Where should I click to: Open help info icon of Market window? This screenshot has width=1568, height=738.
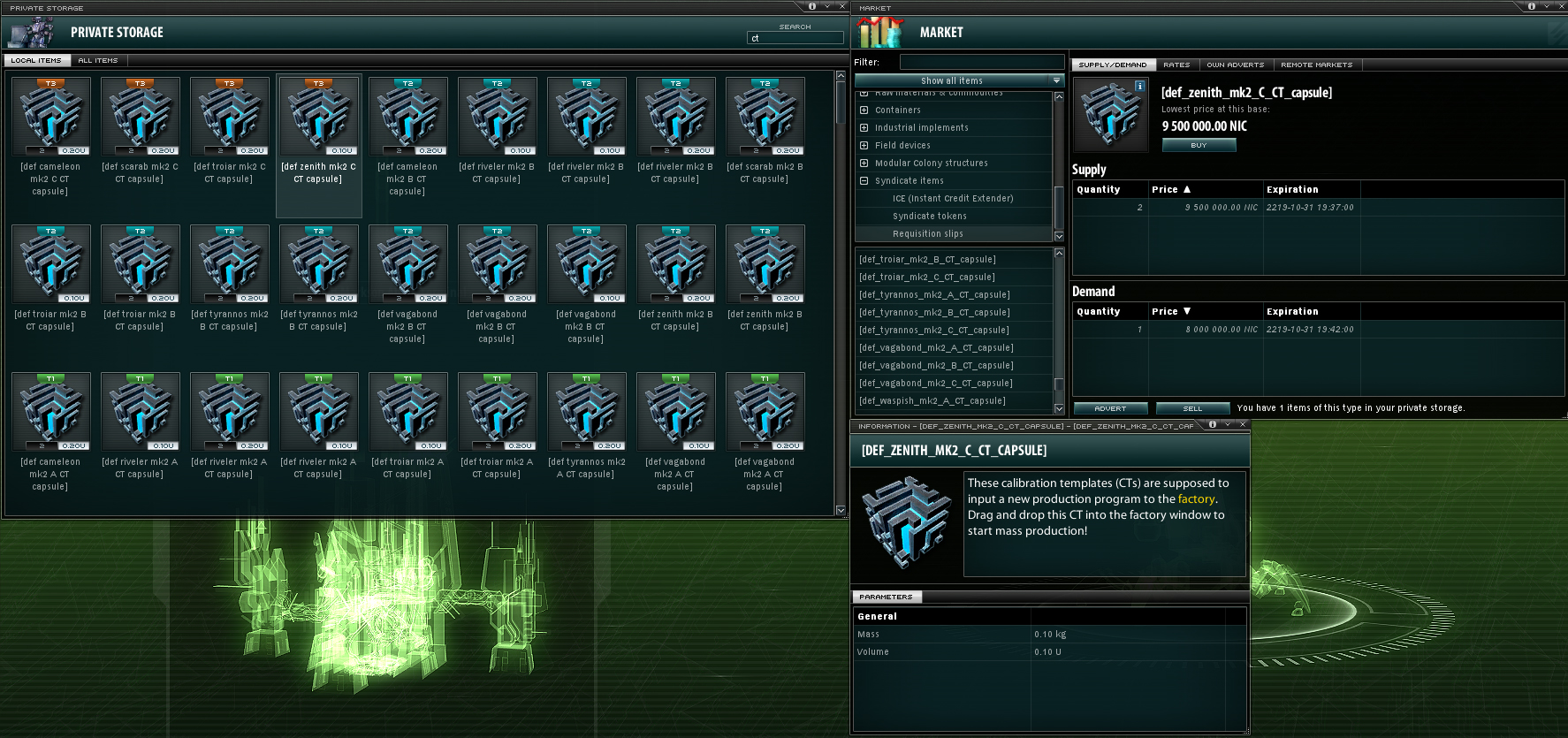point(1532,6)
